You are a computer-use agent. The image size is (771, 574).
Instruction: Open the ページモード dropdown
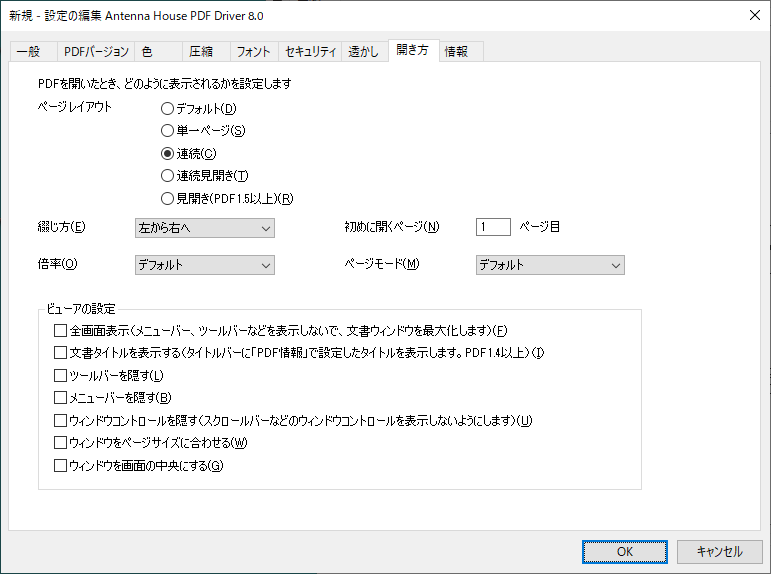click(x=550, y=265)
